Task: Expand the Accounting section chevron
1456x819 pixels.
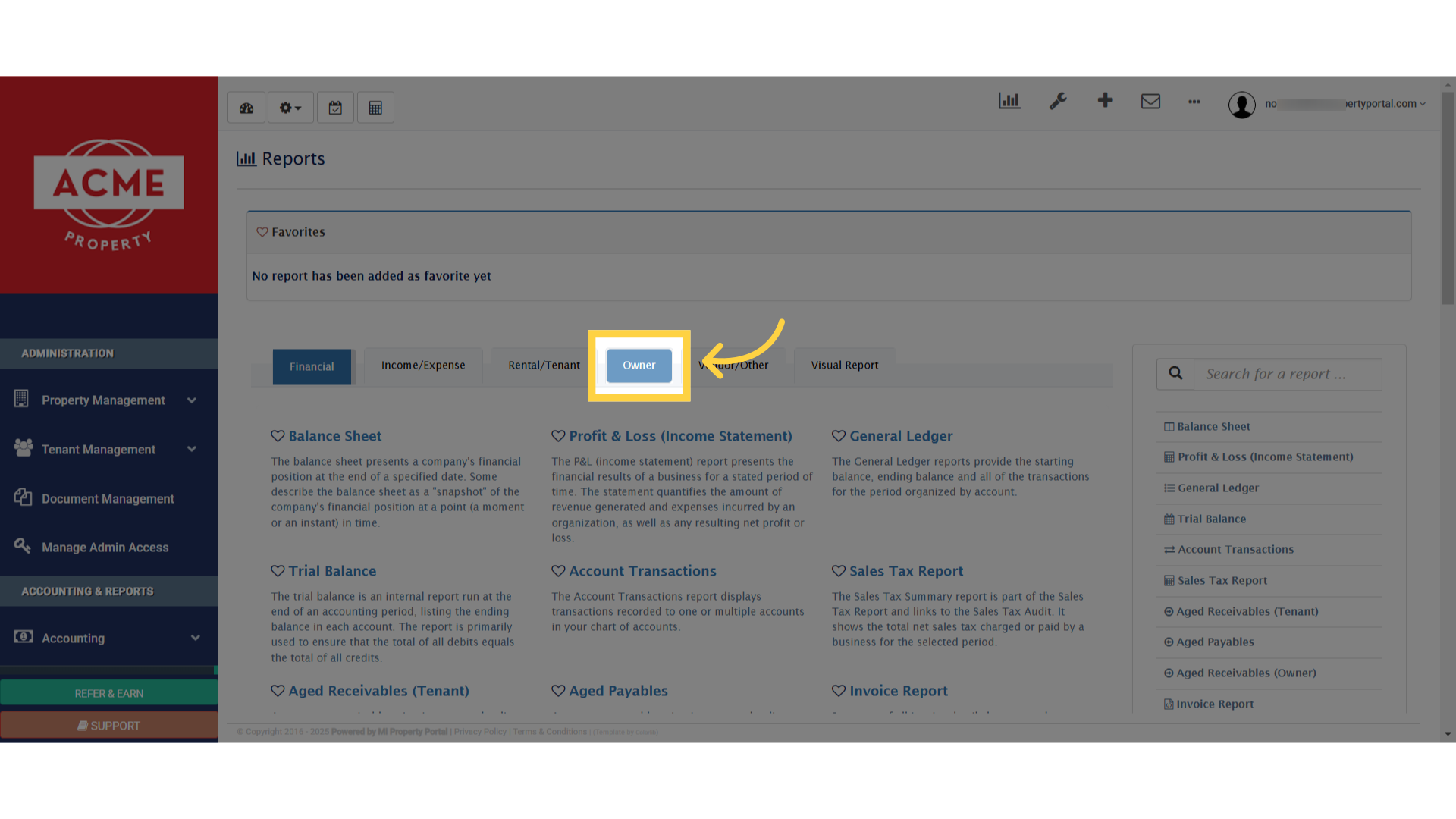Action: 195,638
